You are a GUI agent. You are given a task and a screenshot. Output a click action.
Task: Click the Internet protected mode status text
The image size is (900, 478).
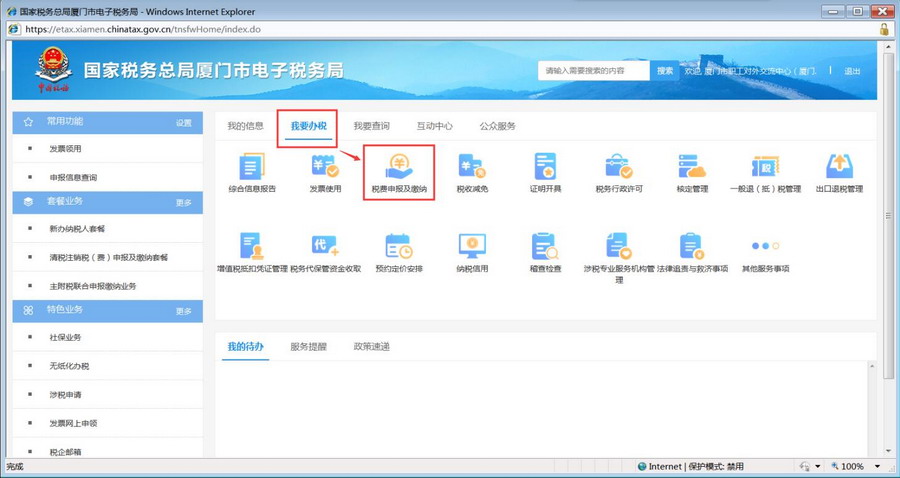690,466
